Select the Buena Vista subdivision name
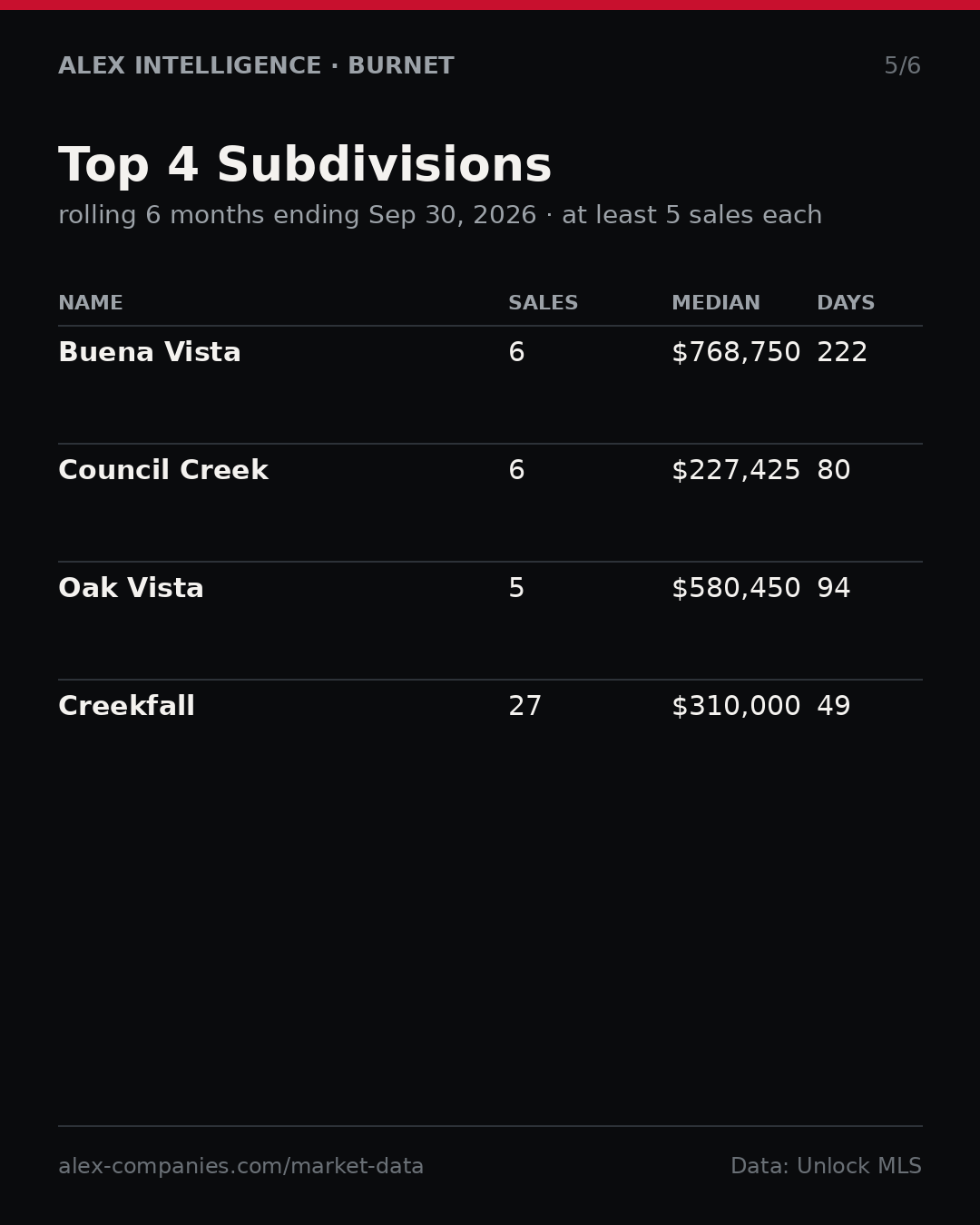 150,353
